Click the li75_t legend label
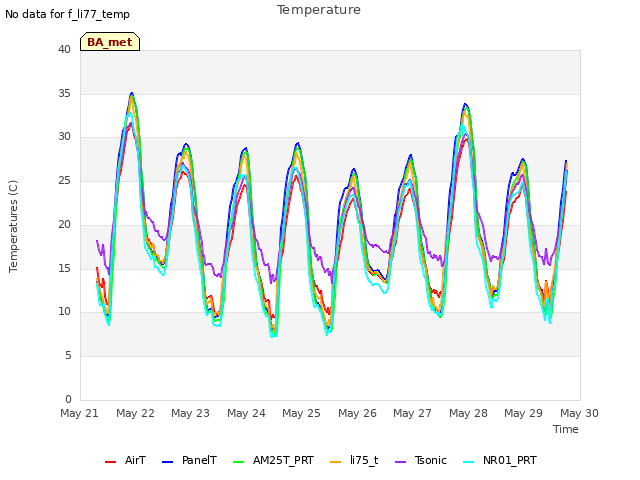 (x=364, y=460)
